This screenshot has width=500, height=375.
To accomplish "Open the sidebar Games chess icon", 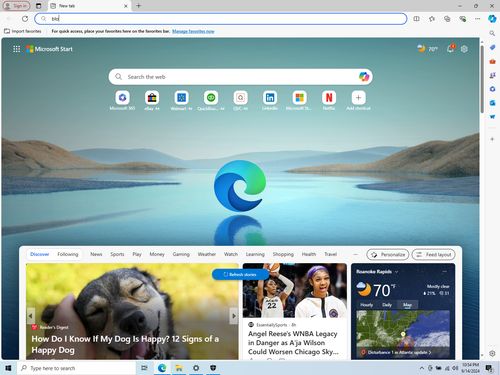I will tap(492, 75).
